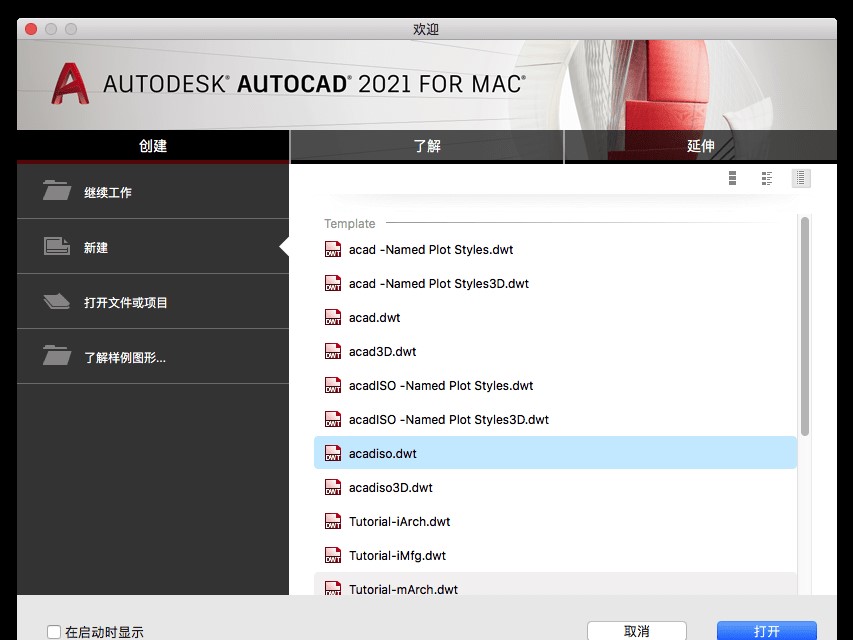This screenshot has width=853, height=640.
Task: Click DWT icon of Tutorial-iArch.dwt
Action: tap(333, 521)
